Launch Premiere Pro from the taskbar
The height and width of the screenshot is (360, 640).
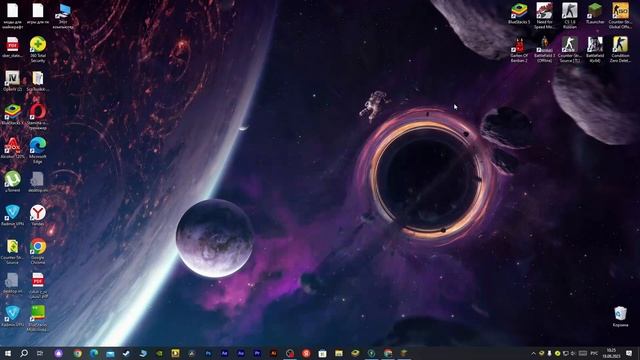(257, 353)
